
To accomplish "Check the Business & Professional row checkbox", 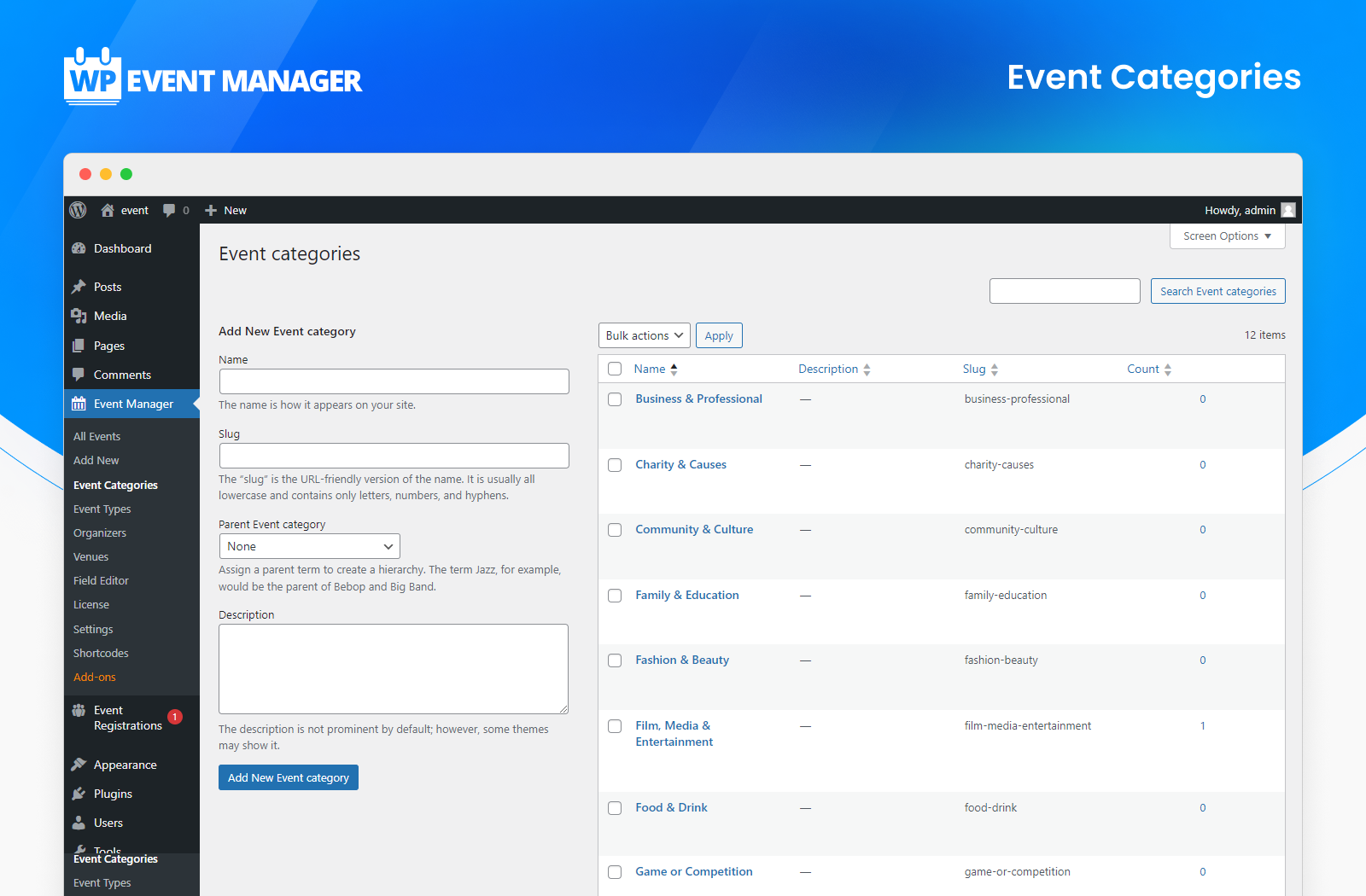I will tap(615, 399).
